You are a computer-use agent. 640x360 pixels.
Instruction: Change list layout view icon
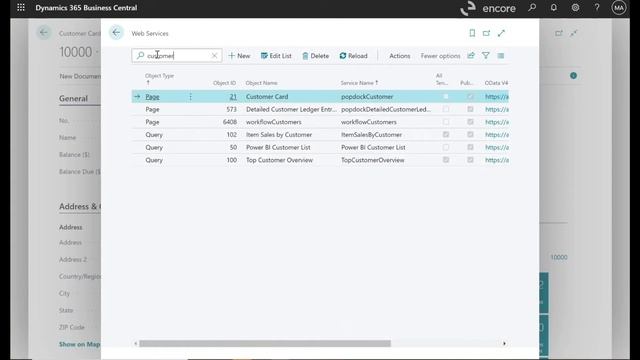(x=501, y=56)
